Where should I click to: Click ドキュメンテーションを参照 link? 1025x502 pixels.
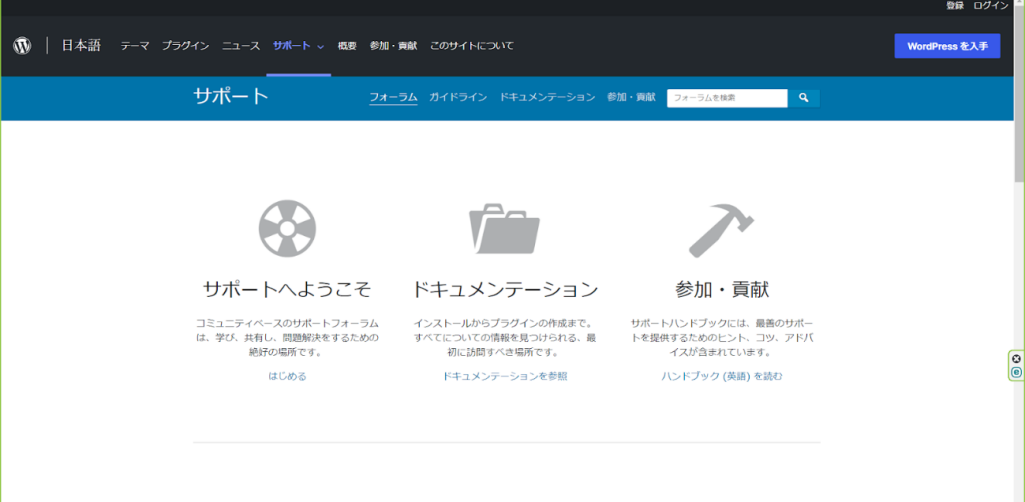pyautogui.click(x=505, y=376)
